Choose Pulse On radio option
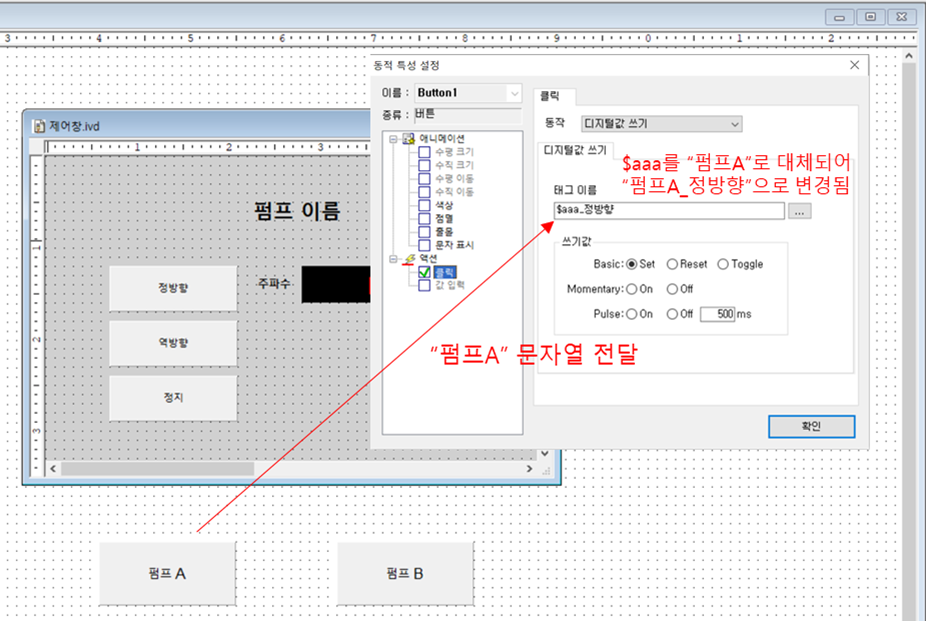This screenshot has width=926, height=621. 632,314
